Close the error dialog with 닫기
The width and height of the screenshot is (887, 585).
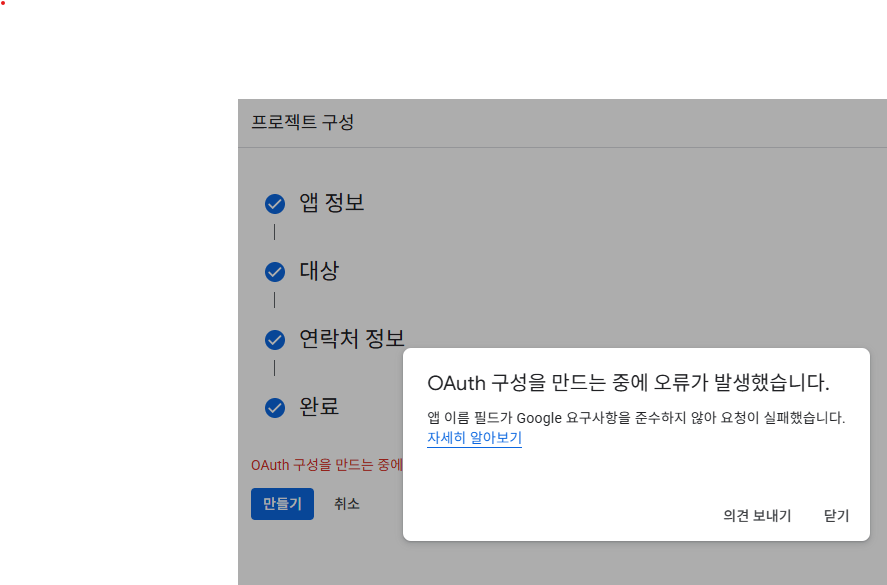pos(836,515)
